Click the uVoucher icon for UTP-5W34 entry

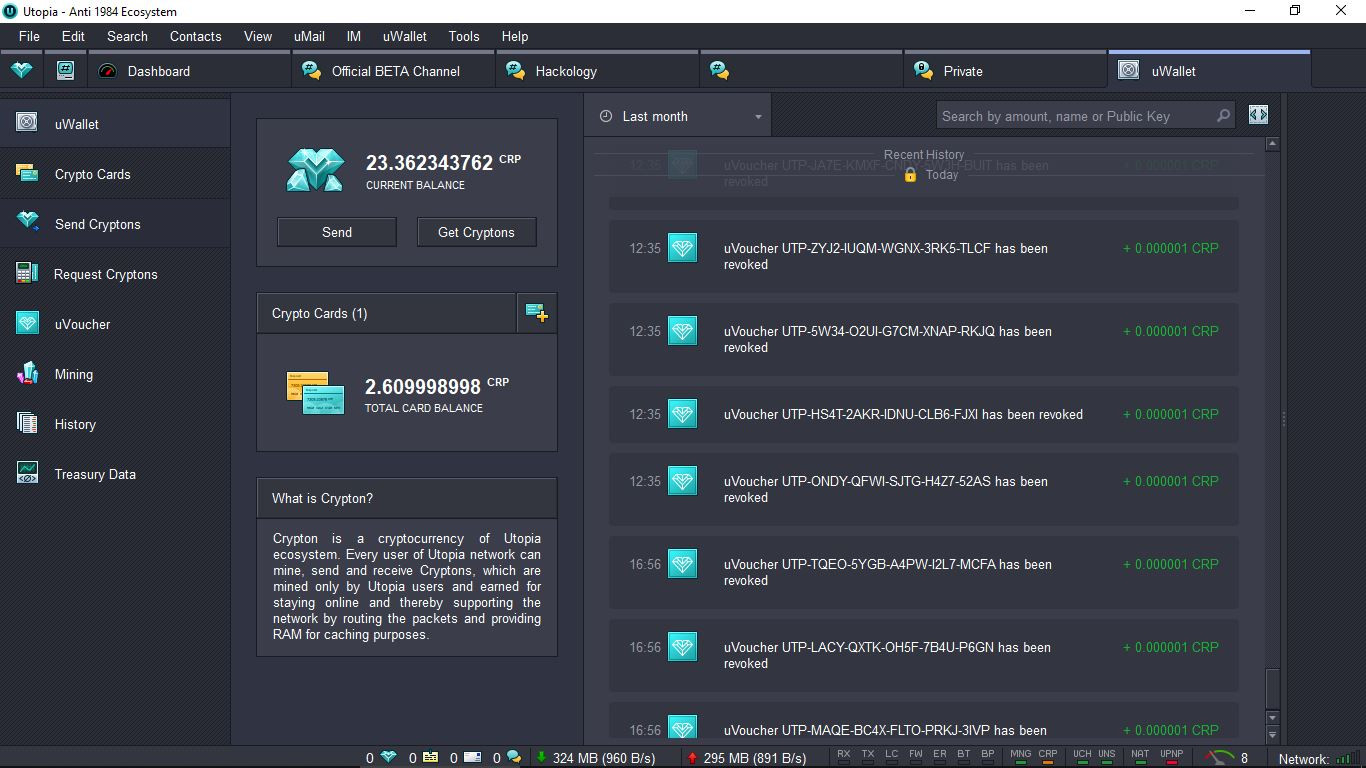point(682,331)
